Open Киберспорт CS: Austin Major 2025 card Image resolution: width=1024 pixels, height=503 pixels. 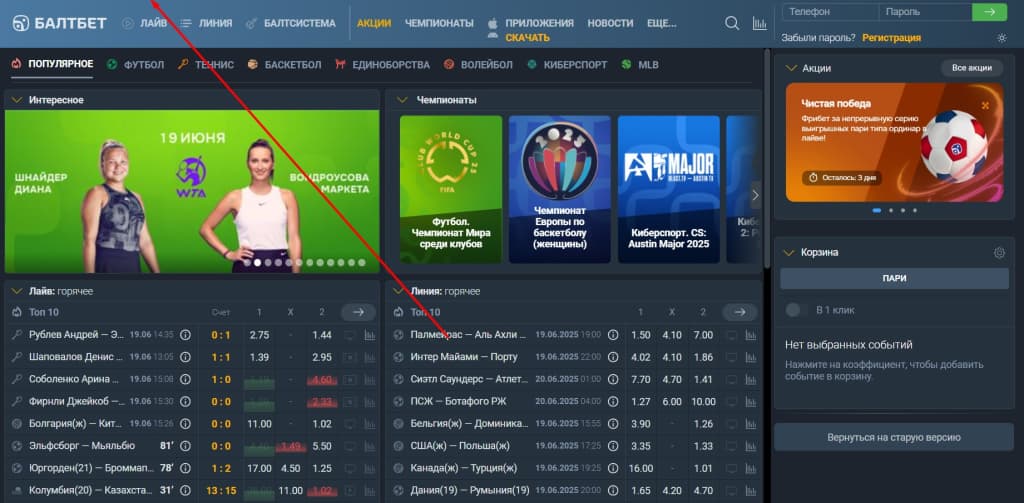pos(669,189)
